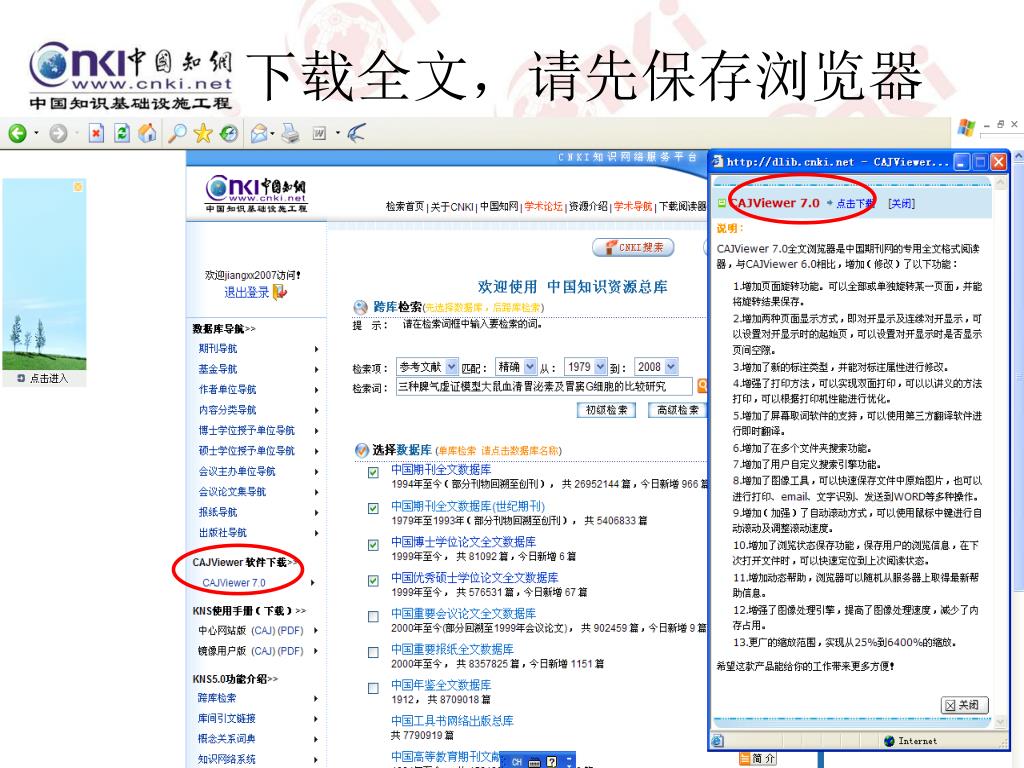This screenshot has width=1024, height=768.
Task: Click the CNKI搜索 button
Action: pos(633,248)
